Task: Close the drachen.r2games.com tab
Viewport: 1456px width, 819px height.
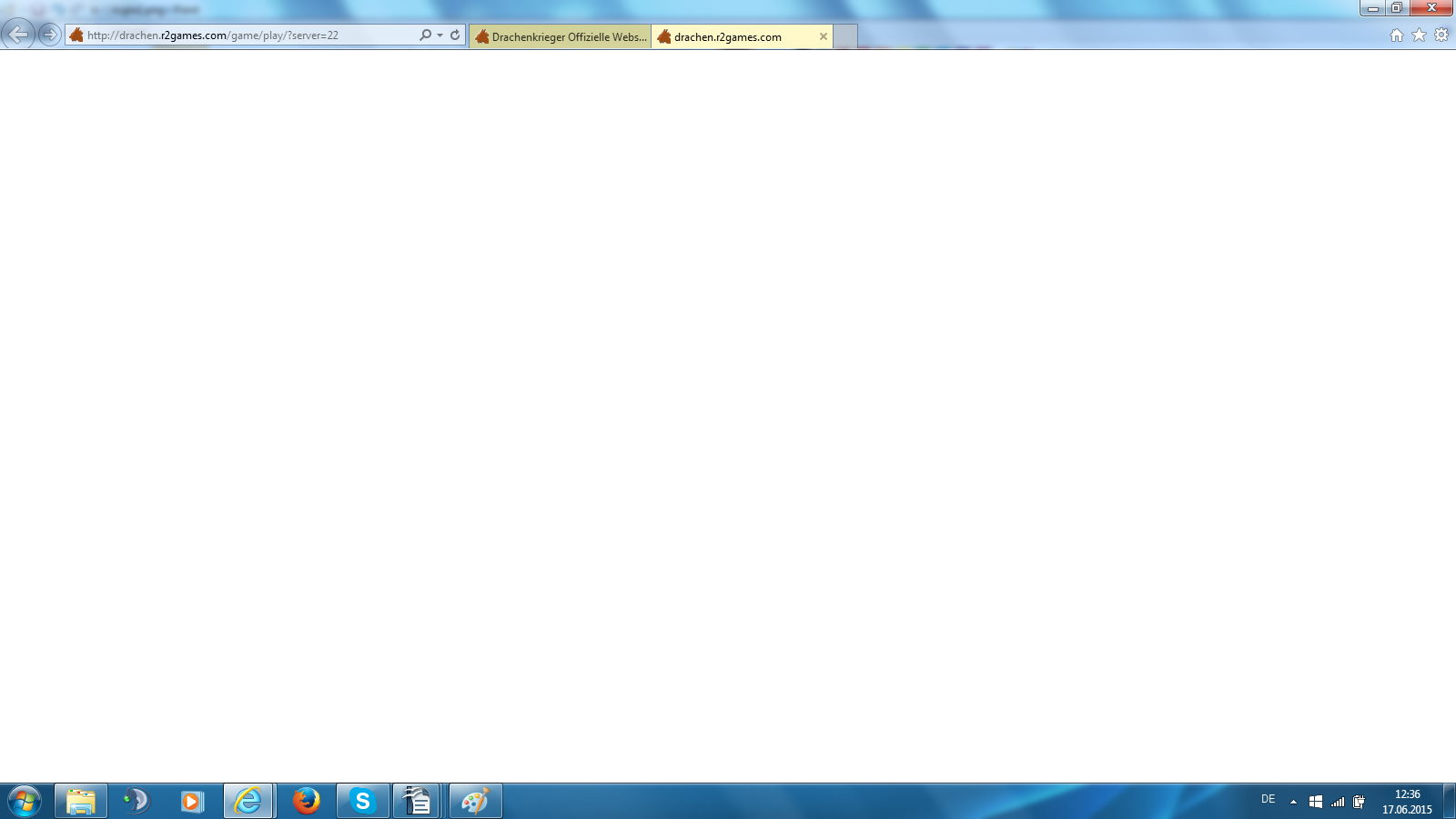Action: click(824, 36)
